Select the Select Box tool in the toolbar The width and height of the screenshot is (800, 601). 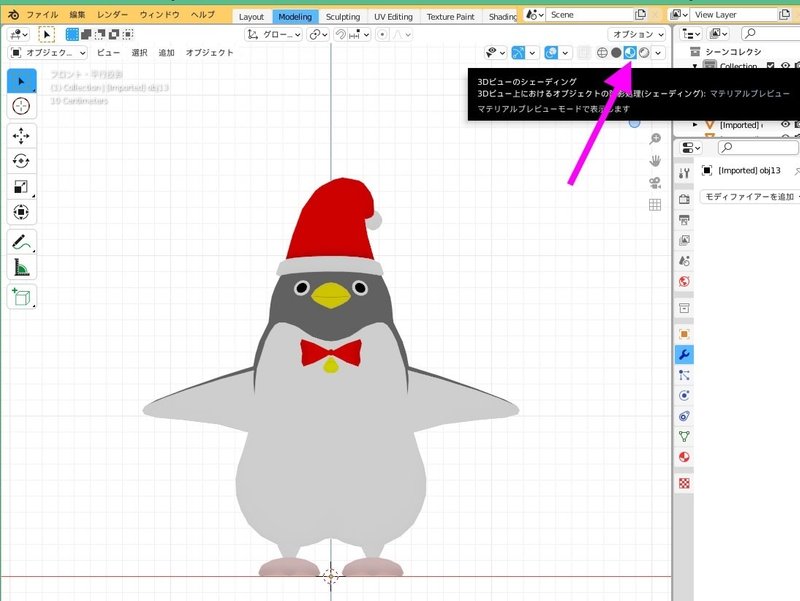point(21,81)
